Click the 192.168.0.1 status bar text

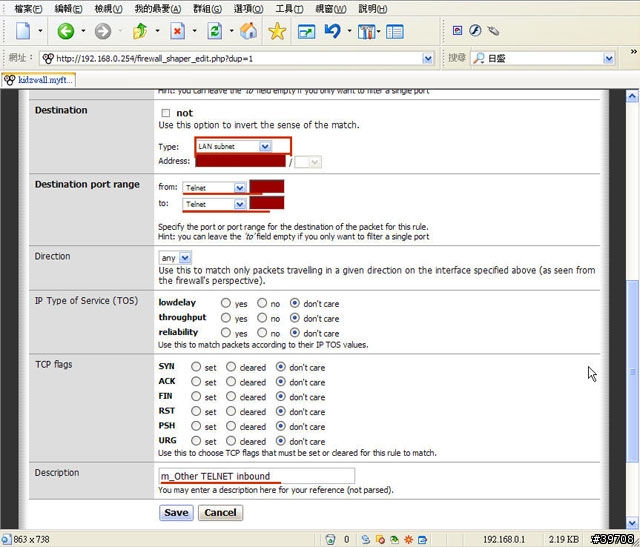coord(504,539)
